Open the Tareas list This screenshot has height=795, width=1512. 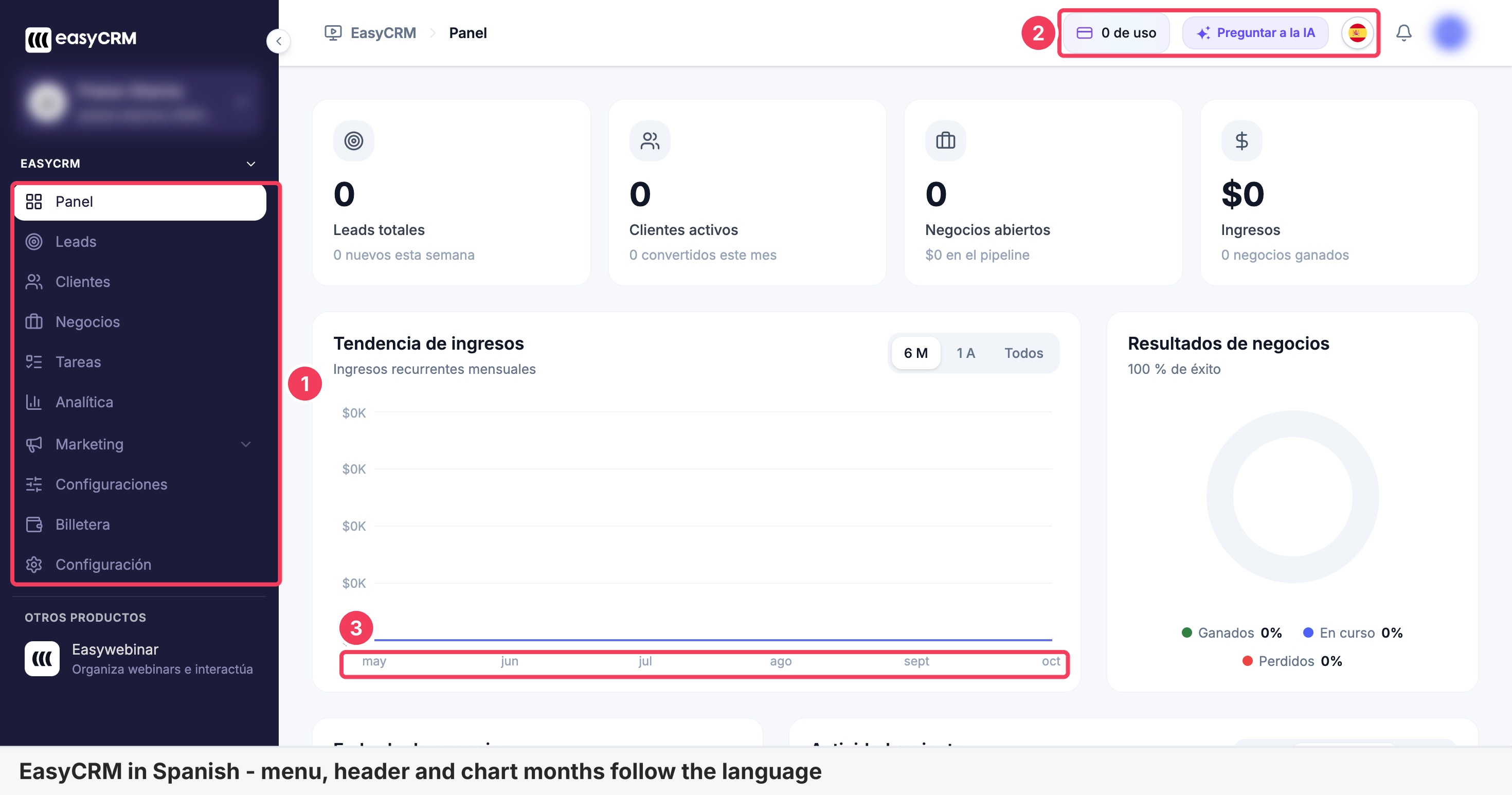point(140,362)
